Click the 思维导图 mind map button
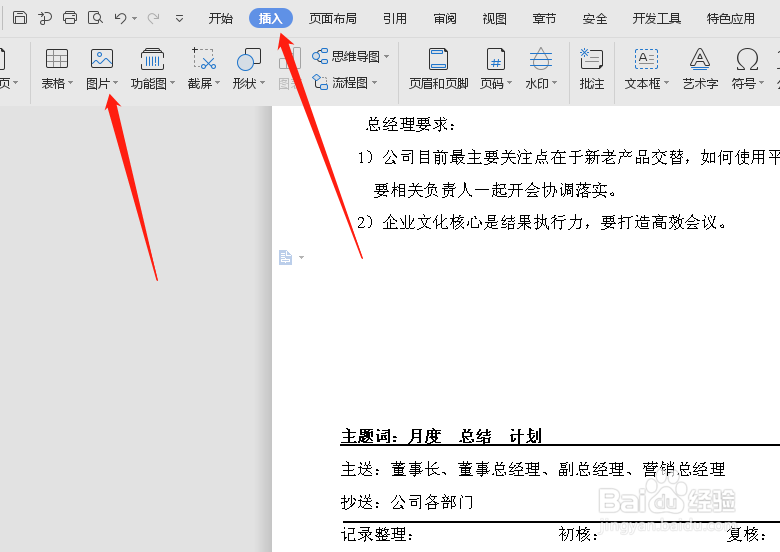This screenshot has width=780, height=552. coord(346,56)
